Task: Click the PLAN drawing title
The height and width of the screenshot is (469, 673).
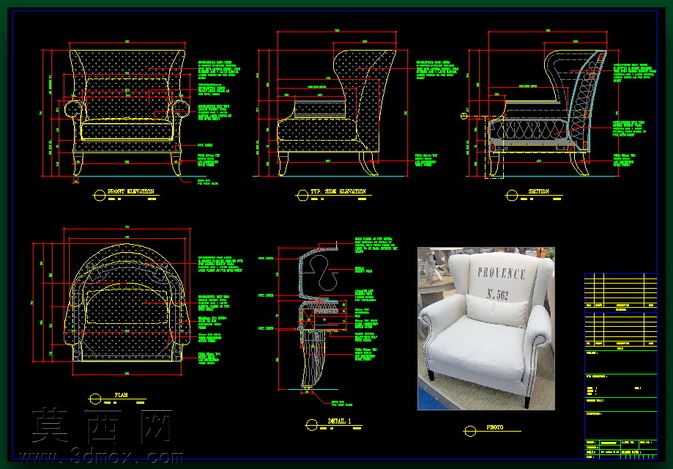Action: tap(121, 395)
